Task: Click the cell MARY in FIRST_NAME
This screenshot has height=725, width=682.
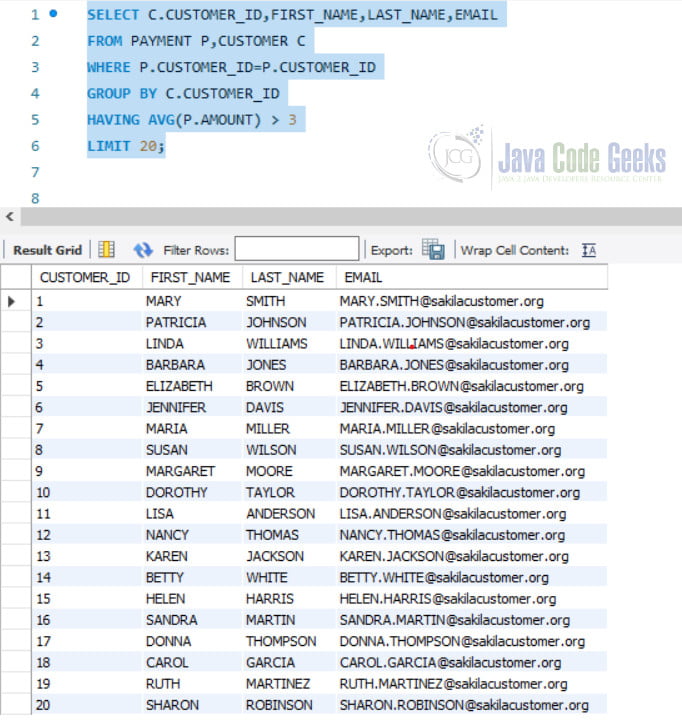Action: point(164,301)
